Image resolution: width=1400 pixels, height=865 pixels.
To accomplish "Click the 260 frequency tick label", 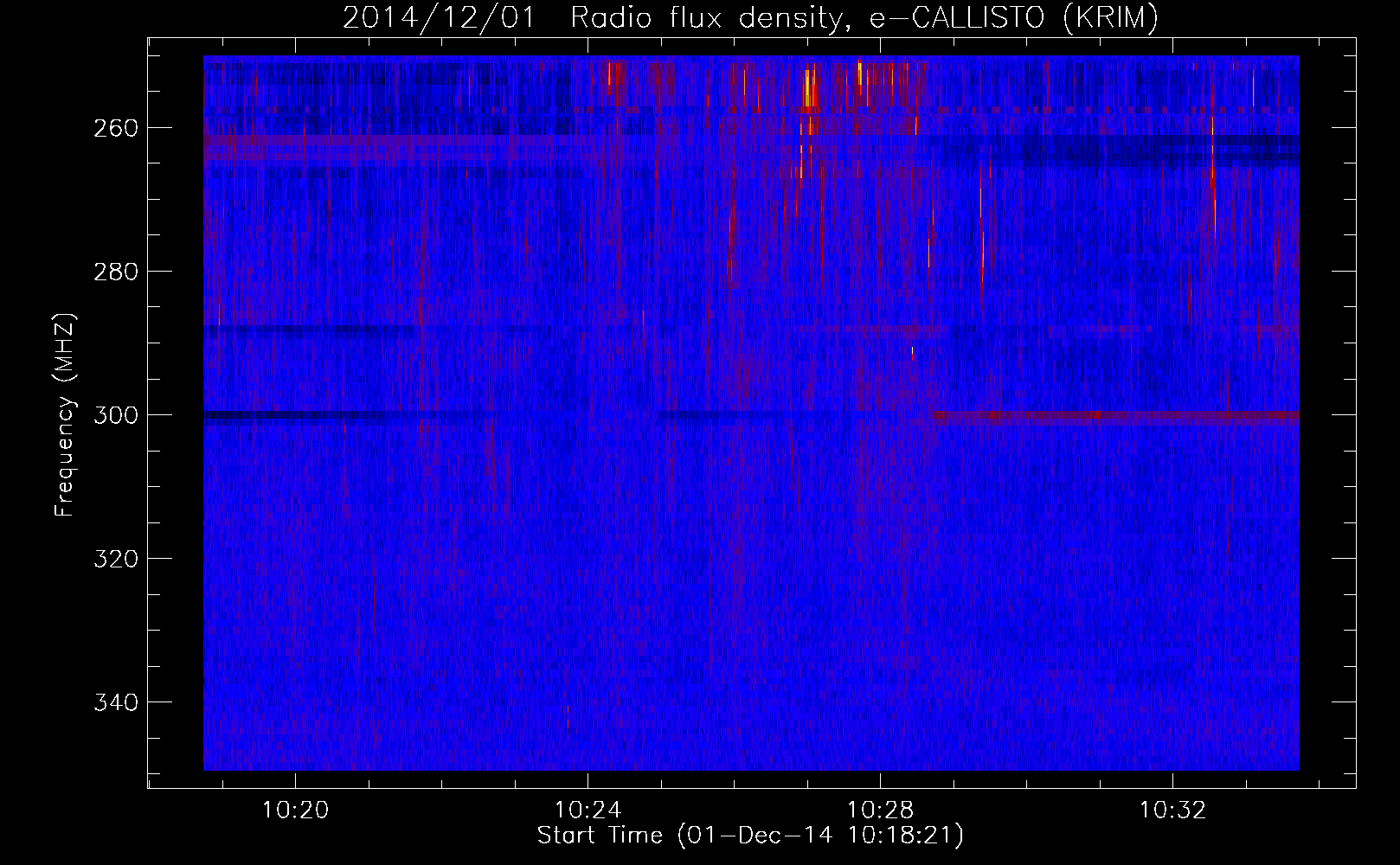I will (x=114, y=128).
